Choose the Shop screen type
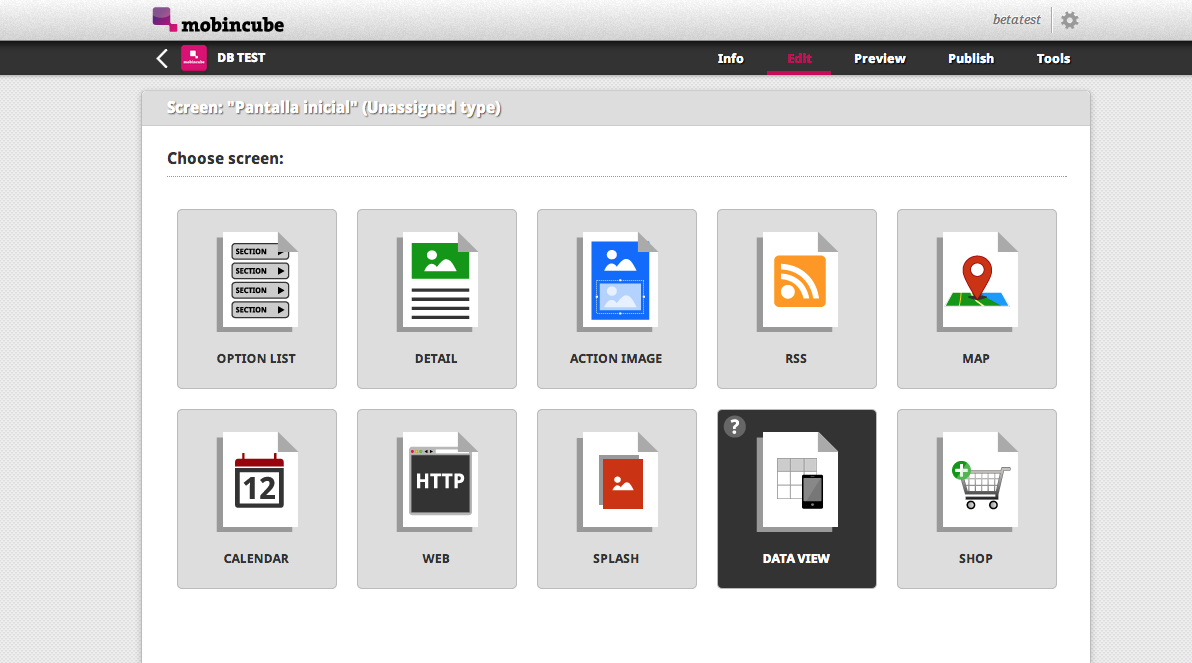 click(977, 499)
